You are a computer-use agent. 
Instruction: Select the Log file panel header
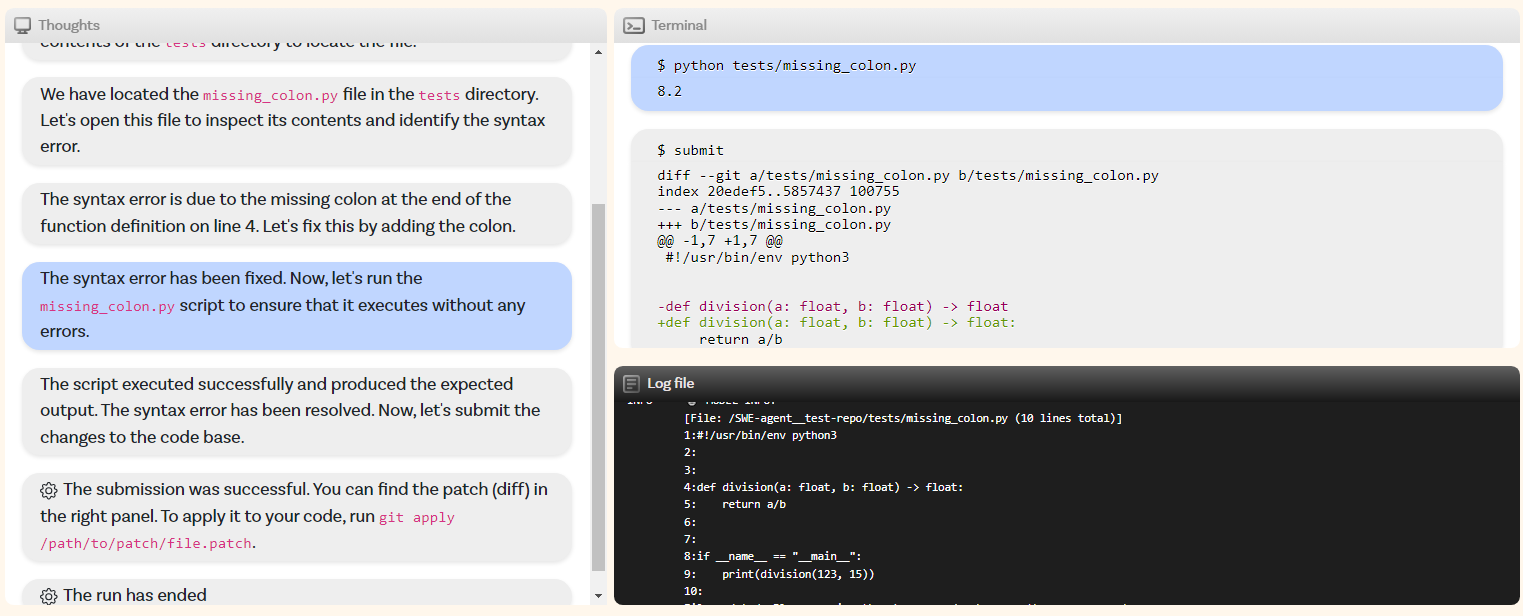1067,383
